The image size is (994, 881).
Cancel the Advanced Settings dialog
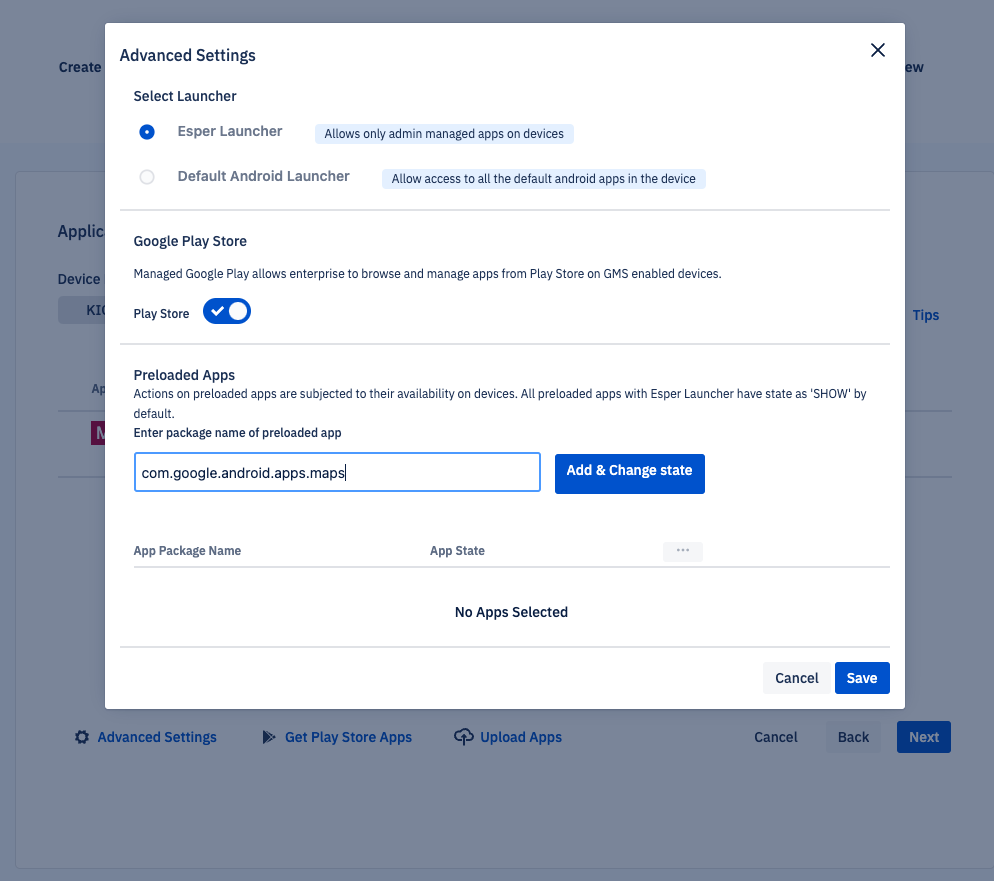(x=796, y=678)
